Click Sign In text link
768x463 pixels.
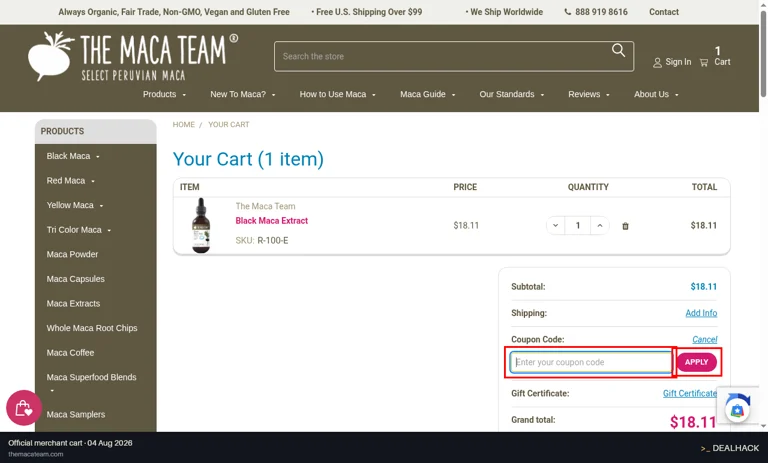point(678,62)
